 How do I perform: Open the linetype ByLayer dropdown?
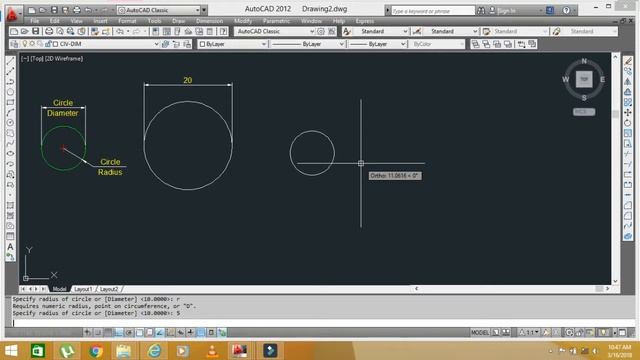pyautogui.click(x=341, y=44)
